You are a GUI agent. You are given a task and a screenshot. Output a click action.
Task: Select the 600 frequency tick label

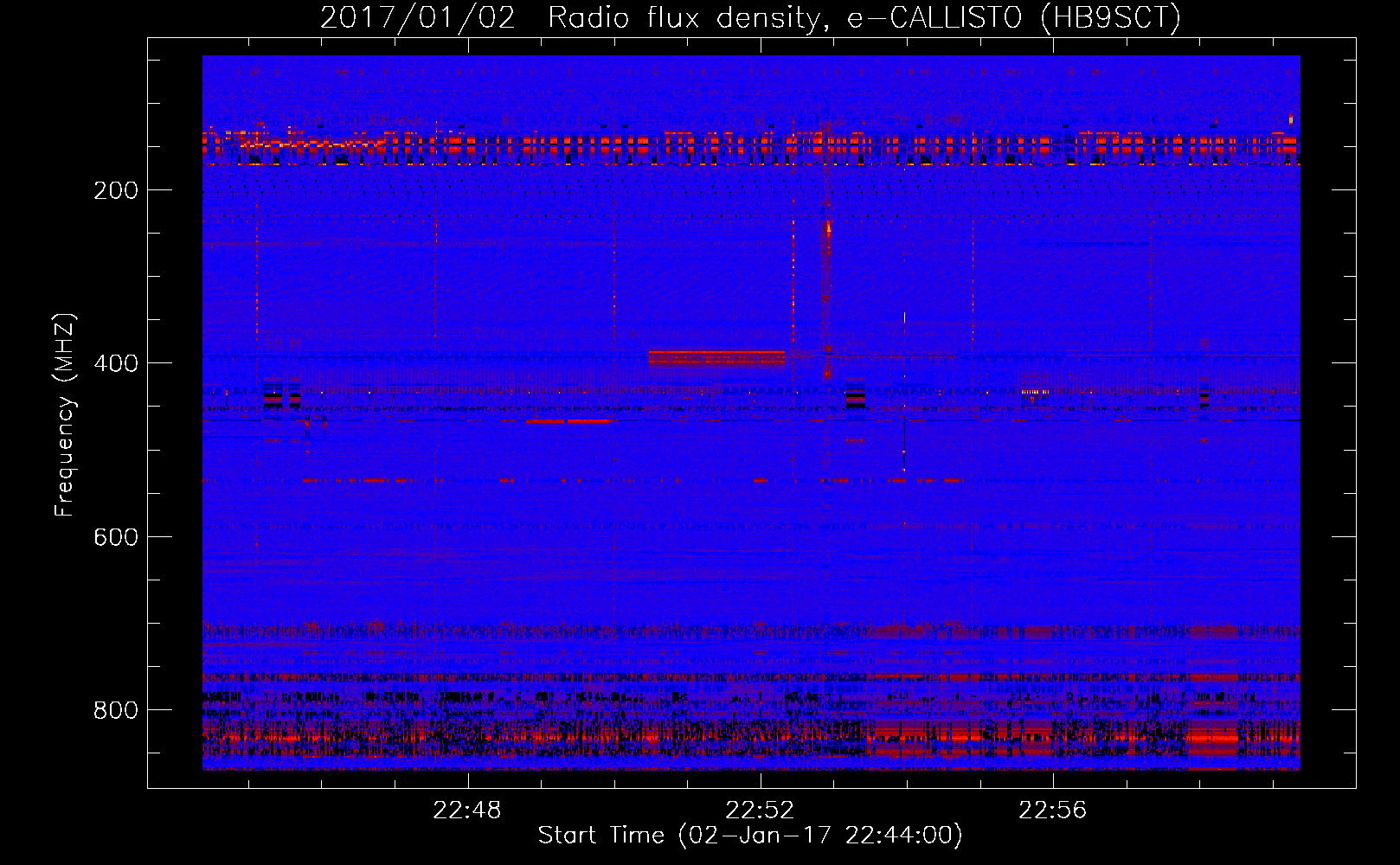click(116, 537)
